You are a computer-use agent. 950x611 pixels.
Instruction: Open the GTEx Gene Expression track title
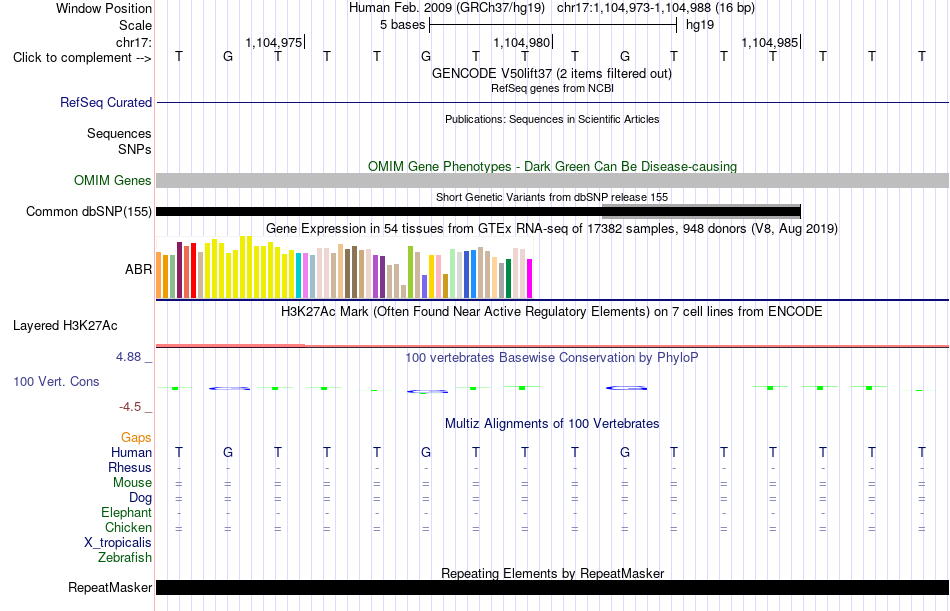(552, 229)
